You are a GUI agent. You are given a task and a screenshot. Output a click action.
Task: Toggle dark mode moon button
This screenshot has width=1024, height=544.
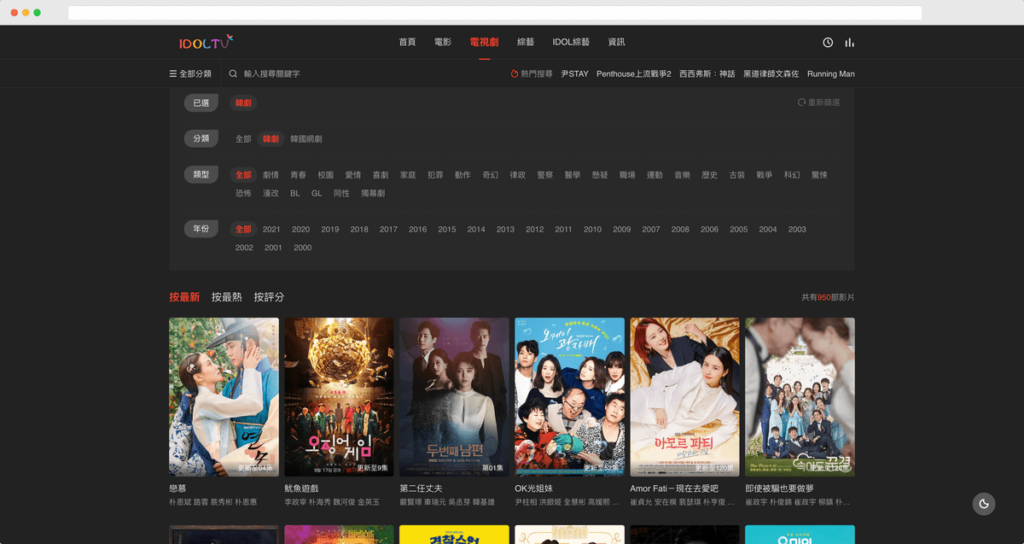coord(984,504)
